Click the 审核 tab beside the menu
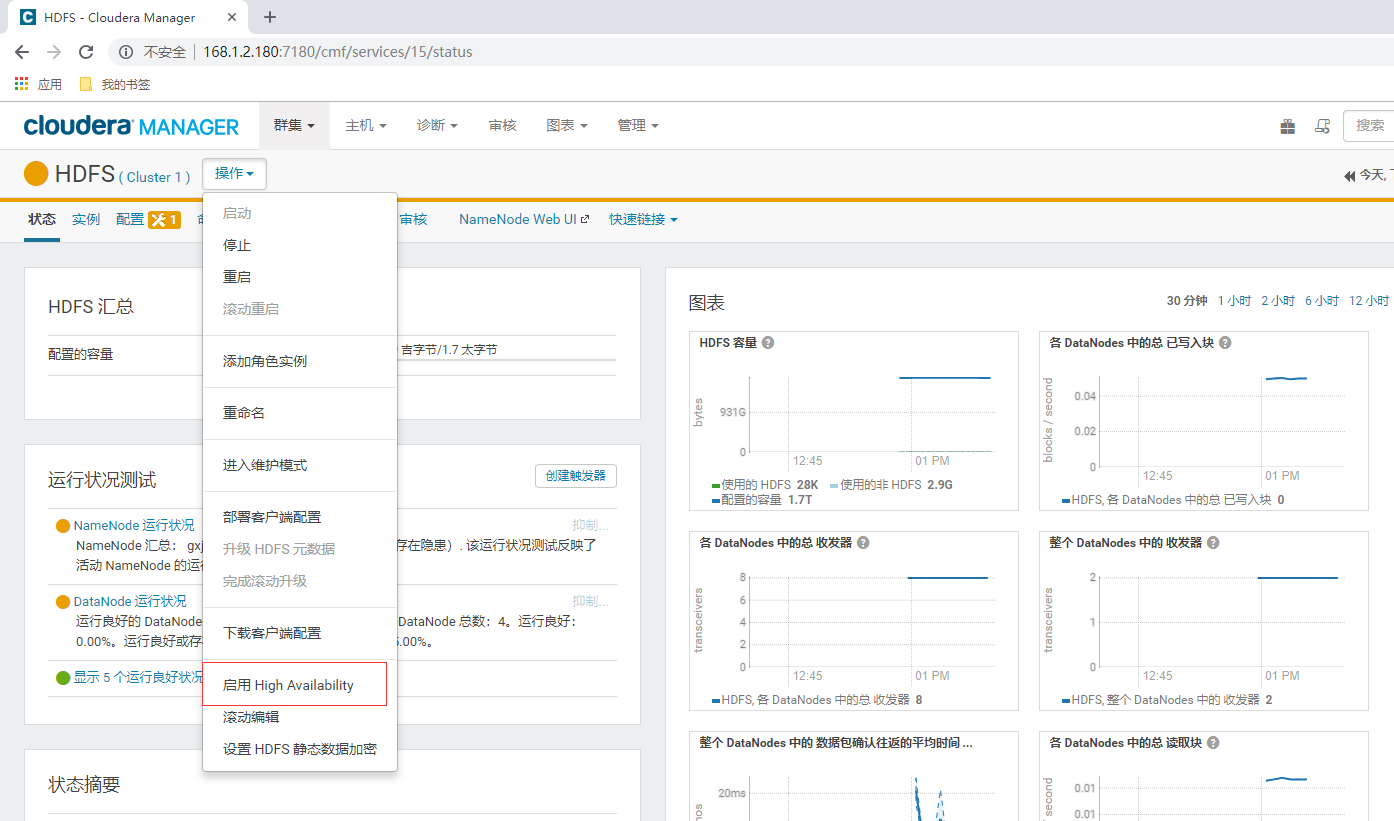1394x821 pixels. pos(413,219)
